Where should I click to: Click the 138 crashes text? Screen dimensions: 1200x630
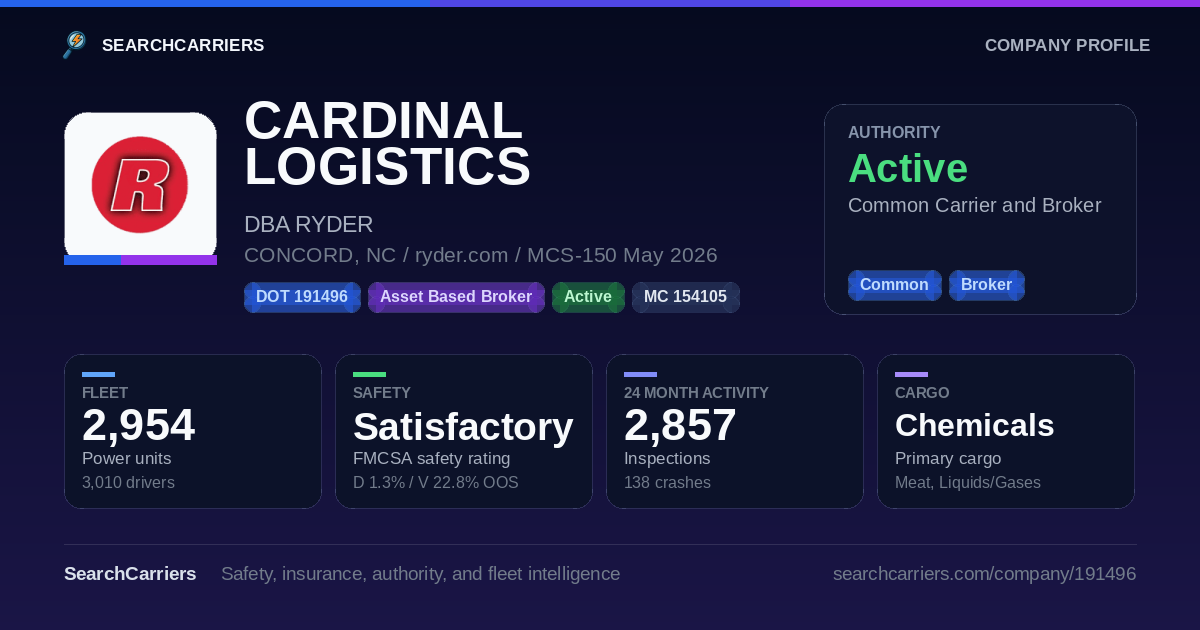tap(667, 483)
